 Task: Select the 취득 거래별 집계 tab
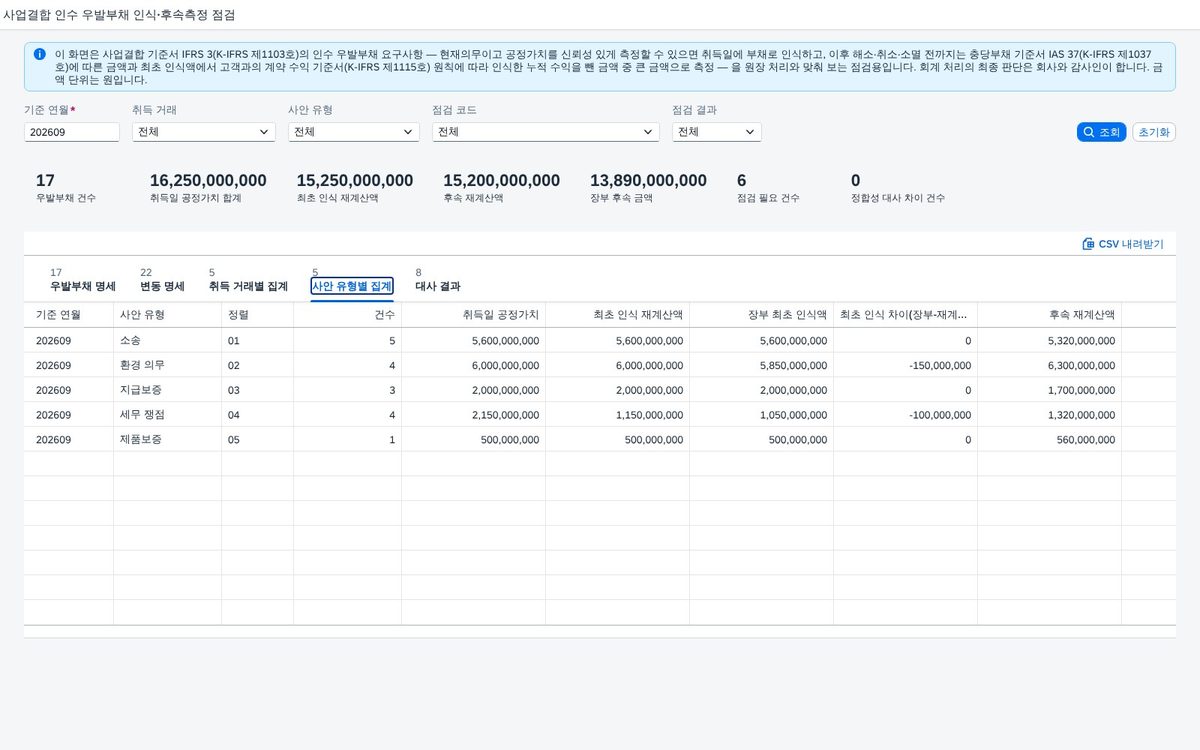pos(248,286)
